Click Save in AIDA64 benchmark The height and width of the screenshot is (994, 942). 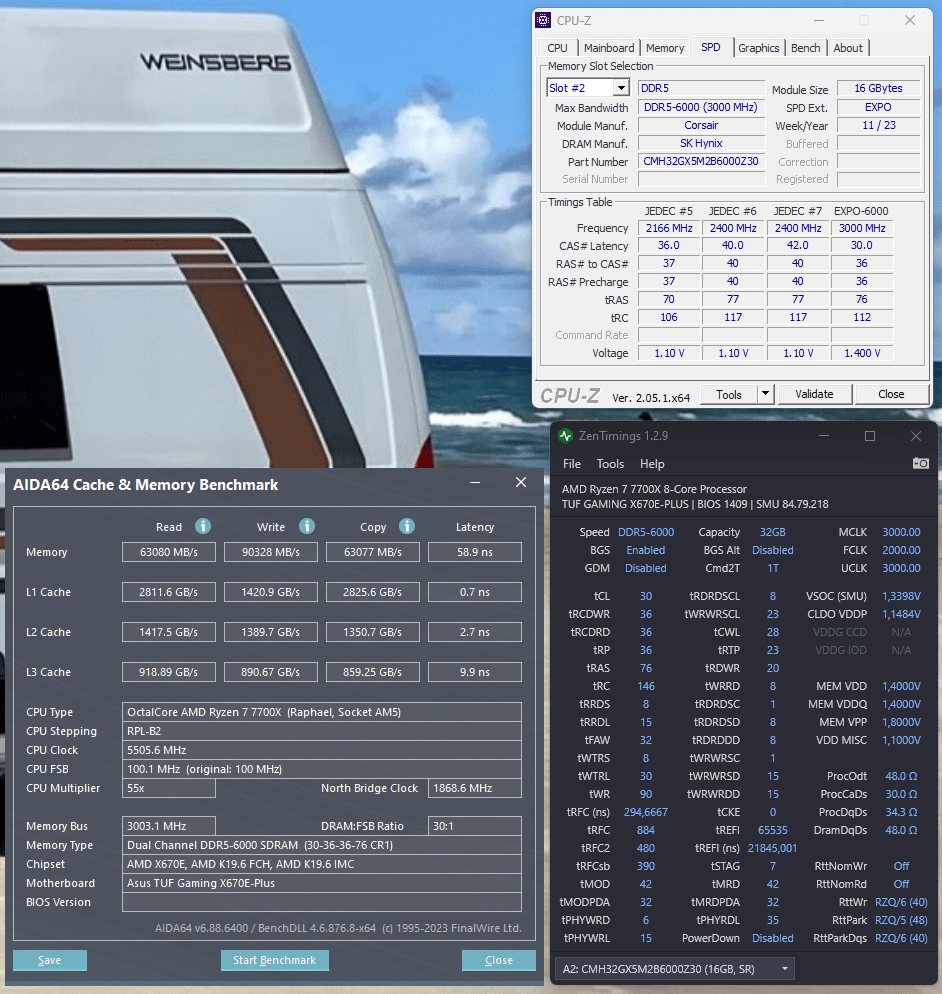click(x=49, y=960)
